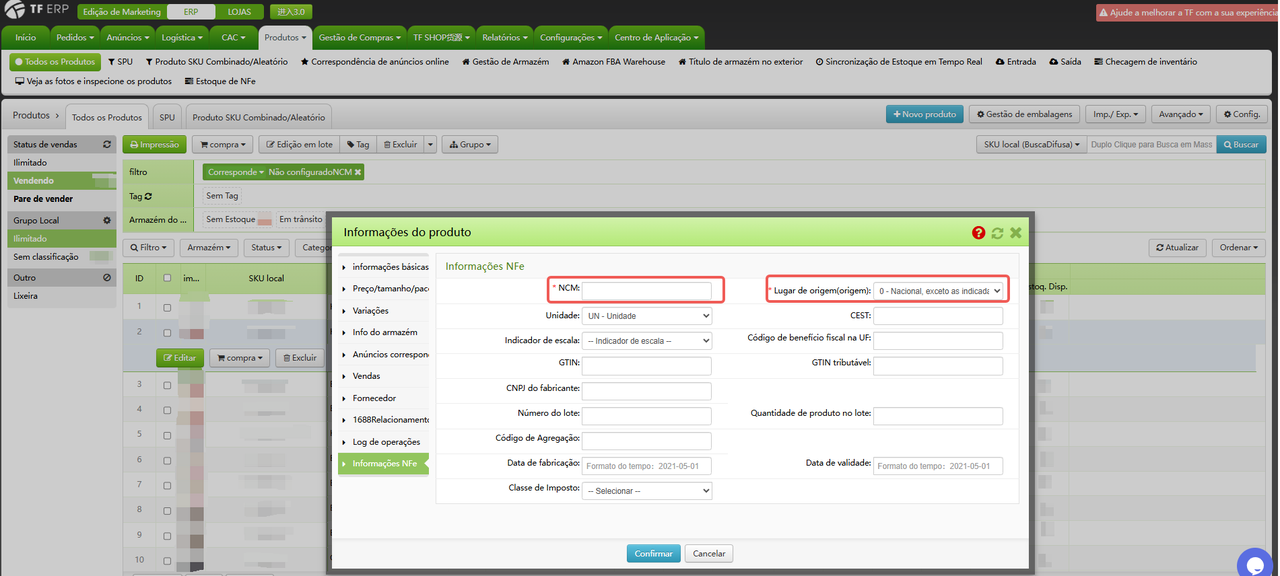Open the Lugar de origem dropdown
Image resolution: width=1280 pixels, height=576 pixels.
pos(938,288)
